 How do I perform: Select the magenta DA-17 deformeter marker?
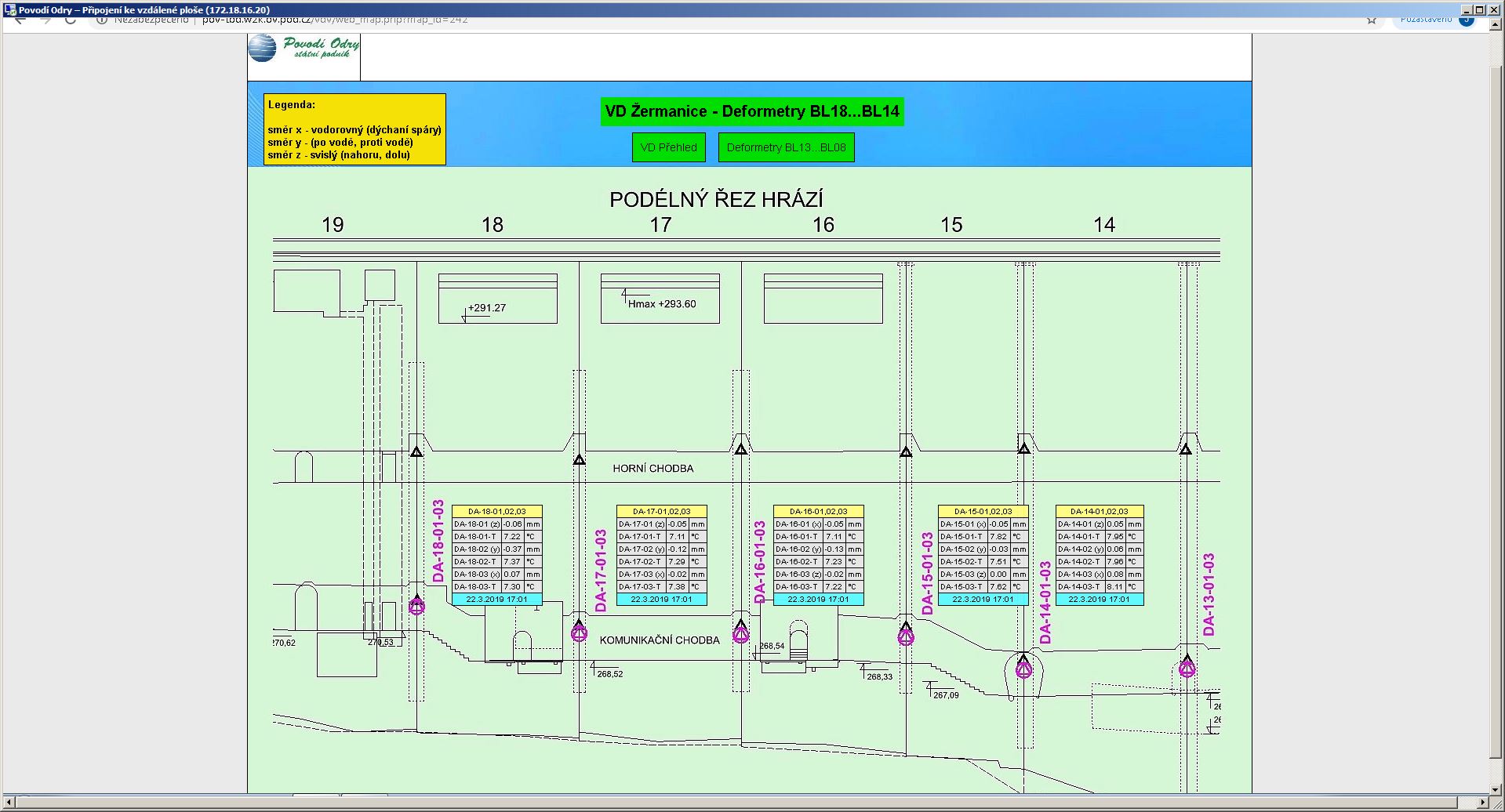pyautogui.click(x=579, y=632)
